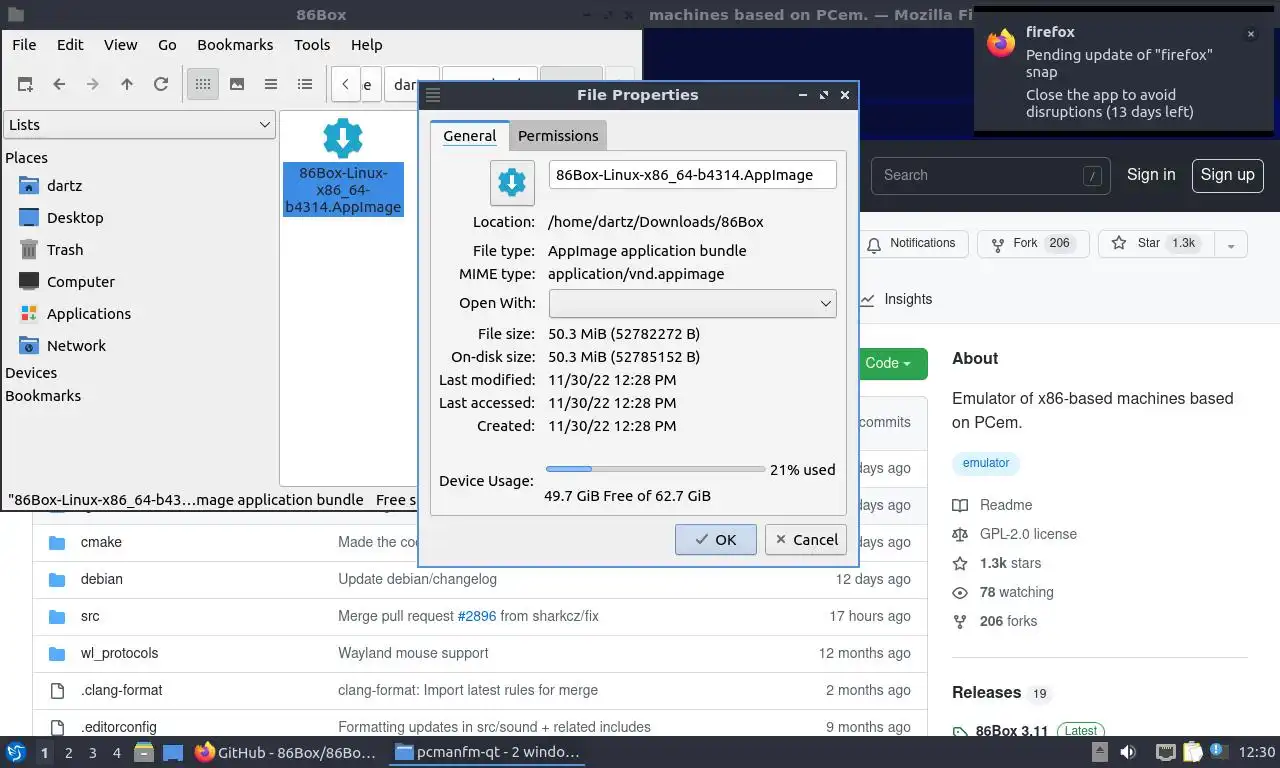Open pull request #2896 link
Screen dimensions: 1280x768
coord(476,616)
